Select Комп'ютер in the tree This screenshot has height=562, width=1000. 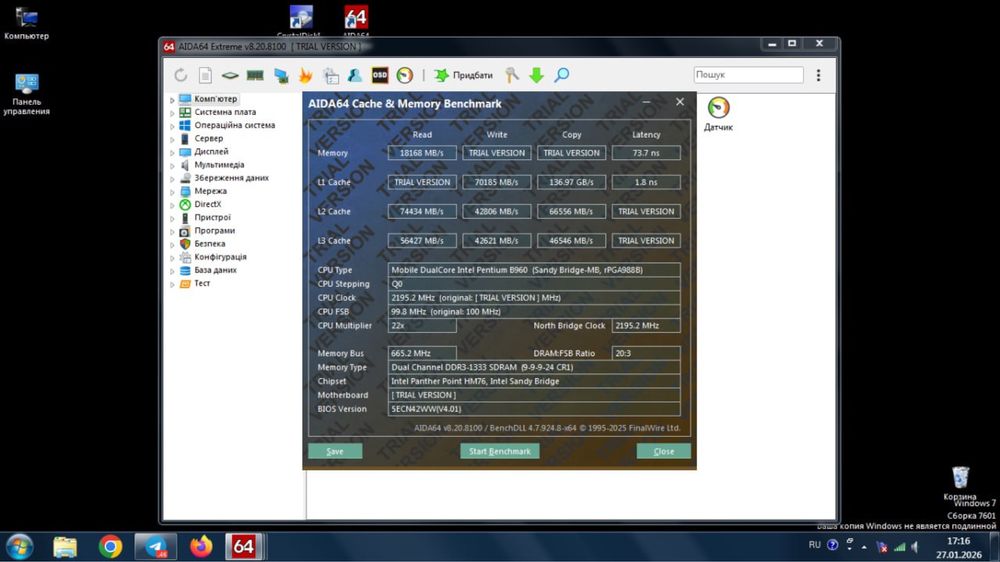click(x=216, y=99)
